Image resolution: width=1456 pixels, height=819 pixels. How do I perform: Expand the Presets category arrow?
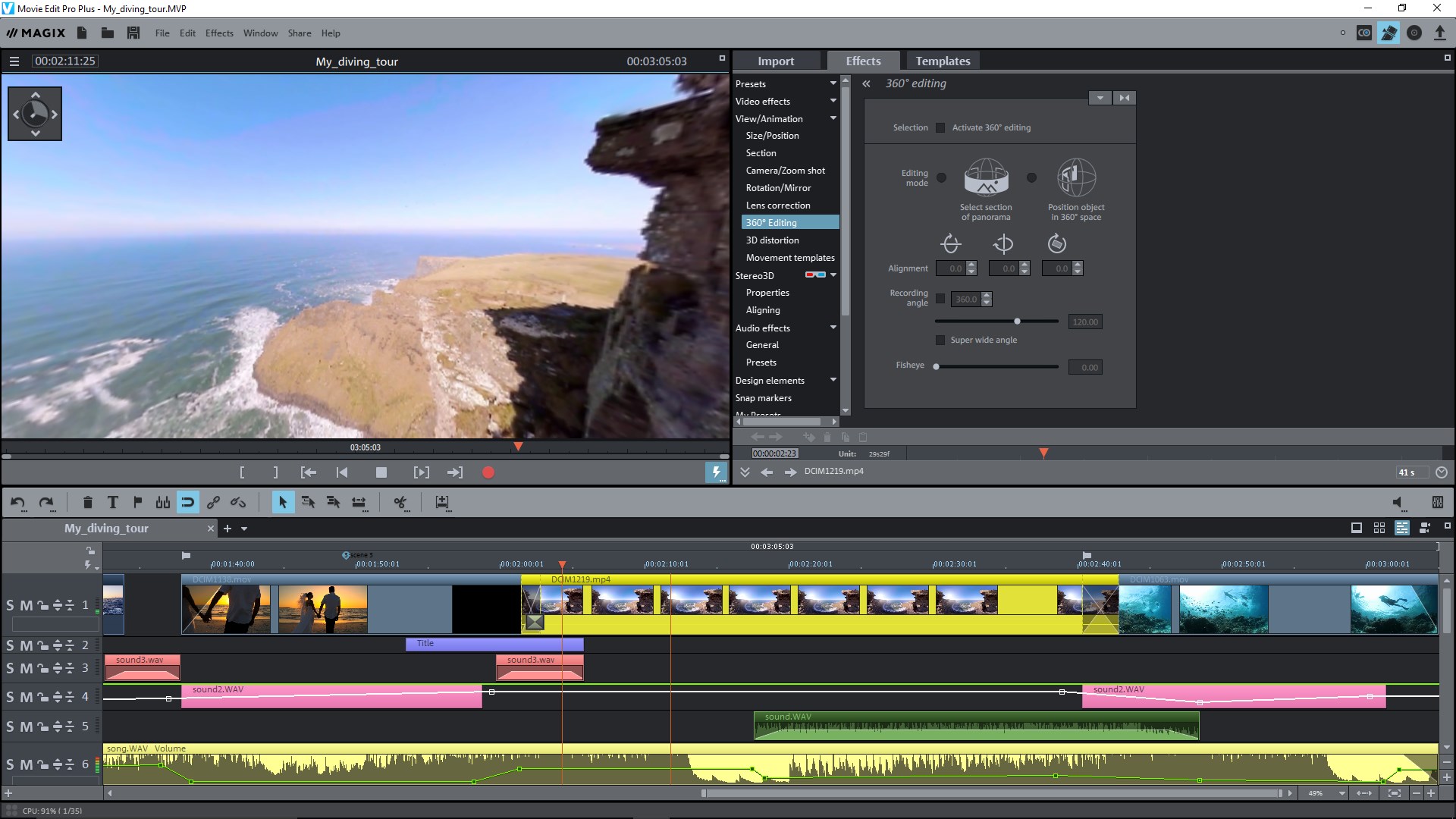coord(833,83)
